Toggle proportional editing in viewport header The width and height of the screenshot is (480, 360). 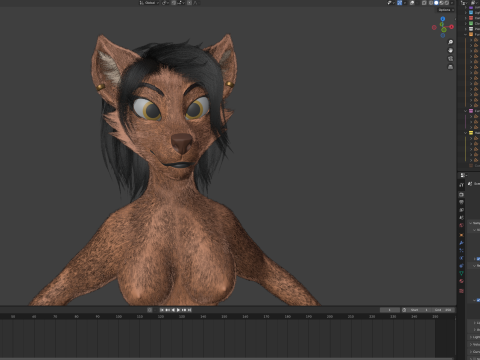[x=189, y=3]
